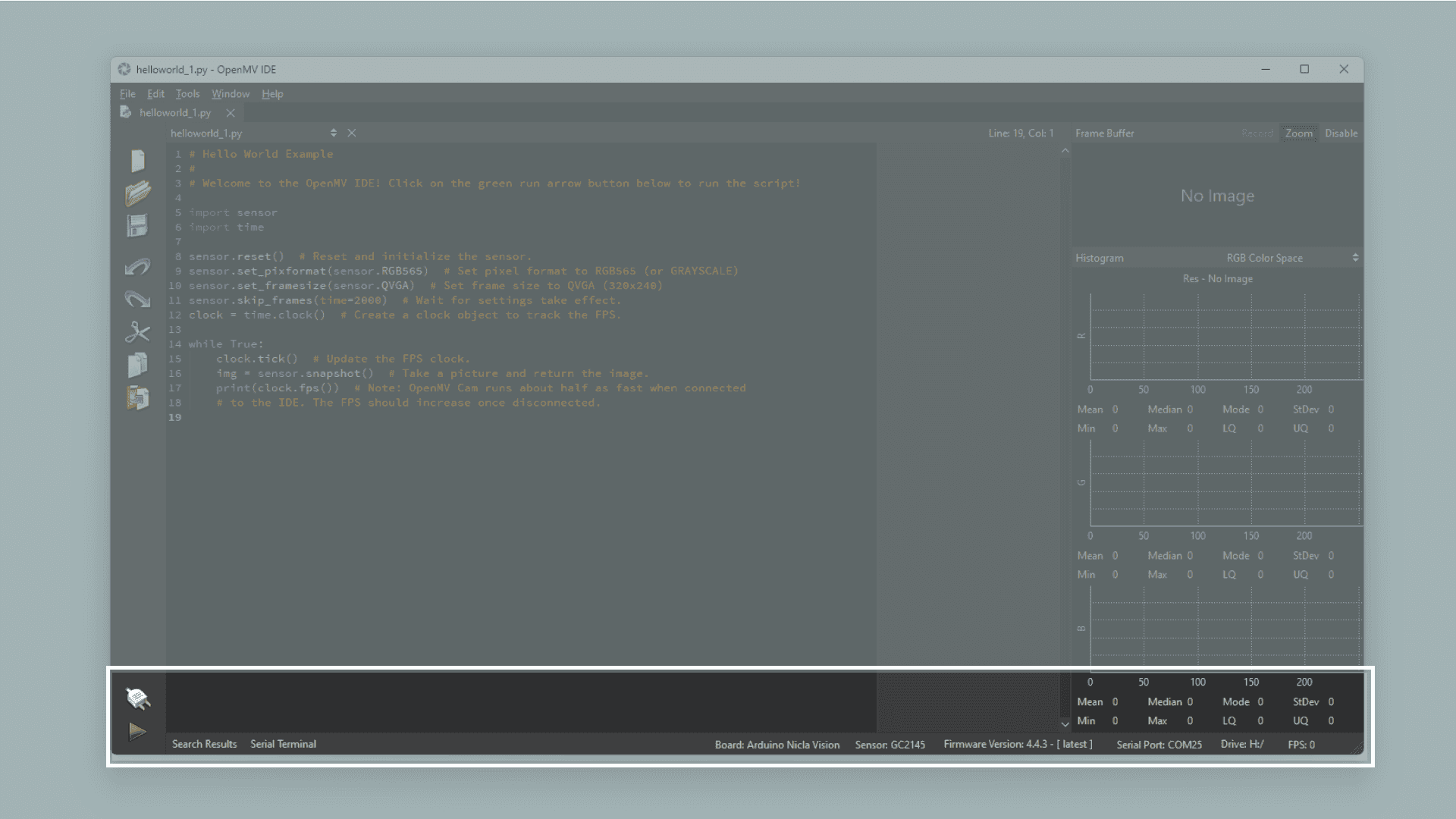The image size is (1456, 819).
Task: Click the Save floppy disk icon
Action: [137, 226]
